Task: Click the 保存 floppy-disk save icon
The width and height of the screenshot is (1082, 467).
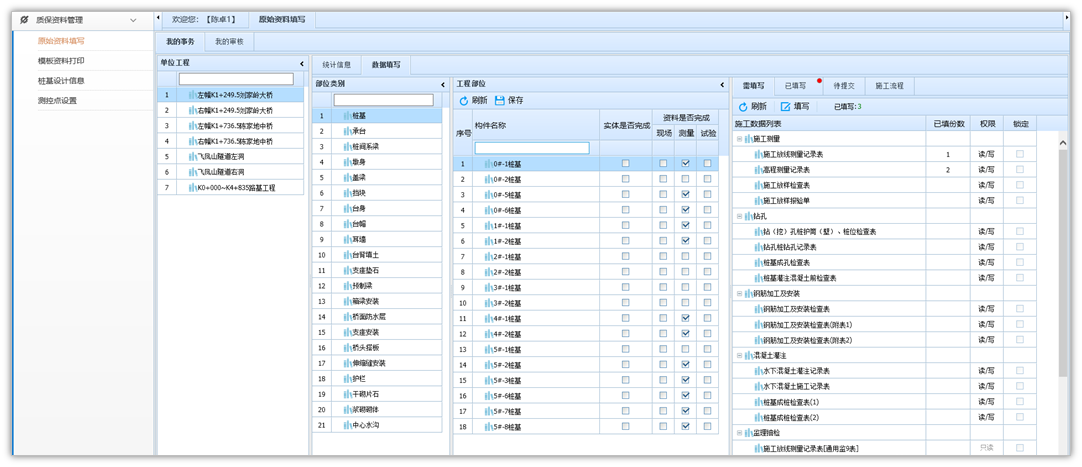Action: pyautogui.click(x=500, y=101)
